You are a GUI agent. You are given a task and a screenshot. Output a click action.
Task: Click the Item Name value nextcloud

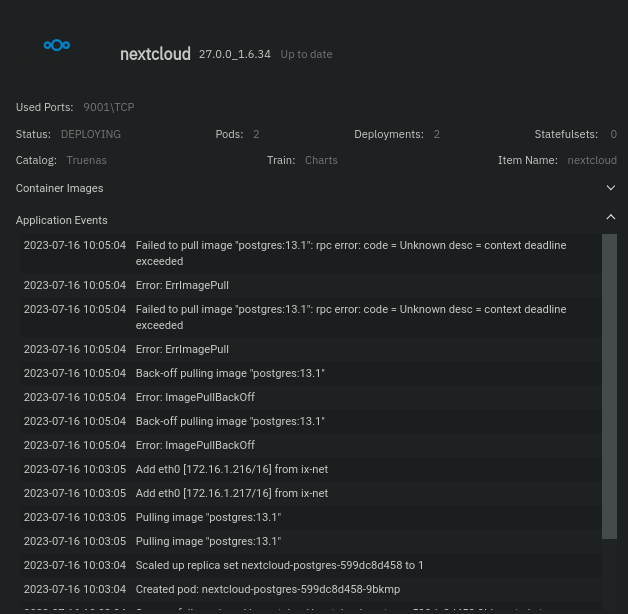(592, 160)
